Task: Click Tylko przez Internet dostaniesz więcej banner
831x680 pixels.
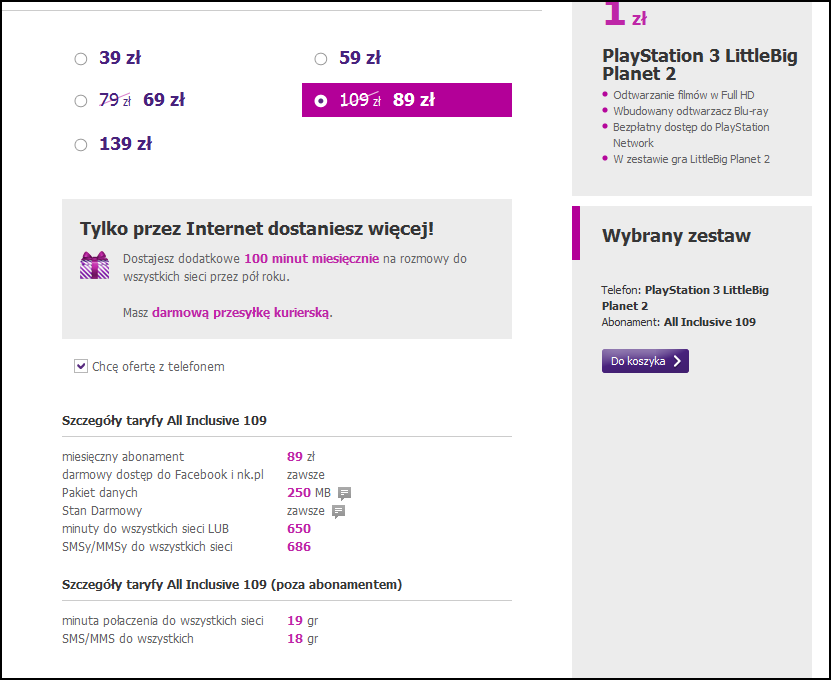Action: click(x=287, y=269)
